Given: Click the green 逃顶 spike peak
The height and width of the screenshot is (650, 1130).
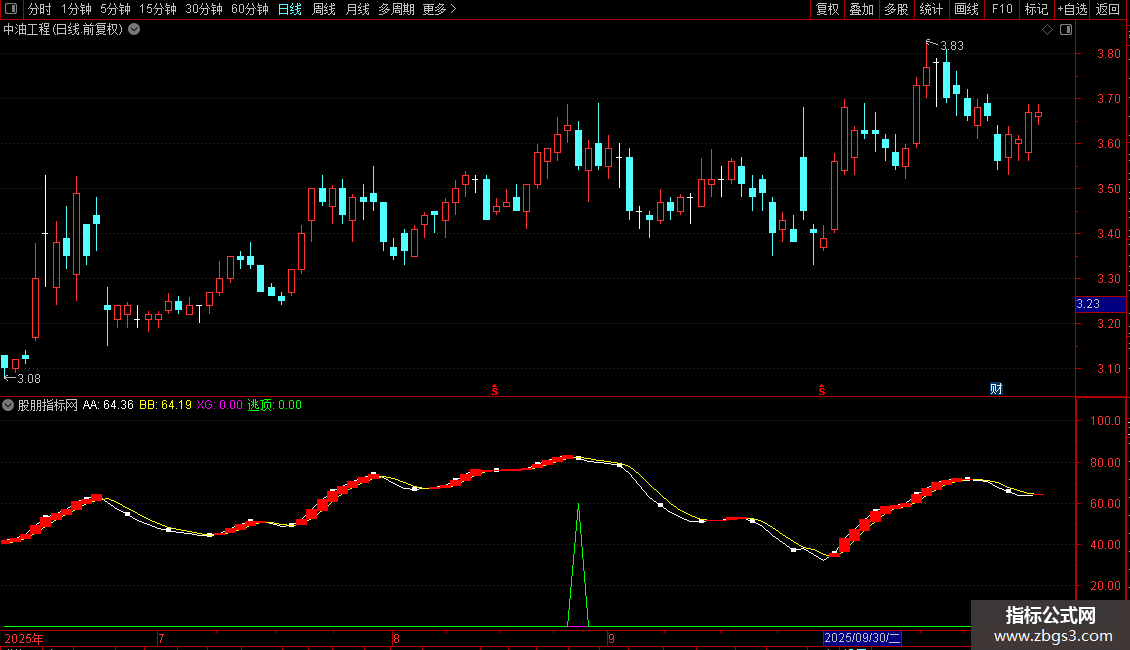Looking at the screenshot, I should 578,504.
